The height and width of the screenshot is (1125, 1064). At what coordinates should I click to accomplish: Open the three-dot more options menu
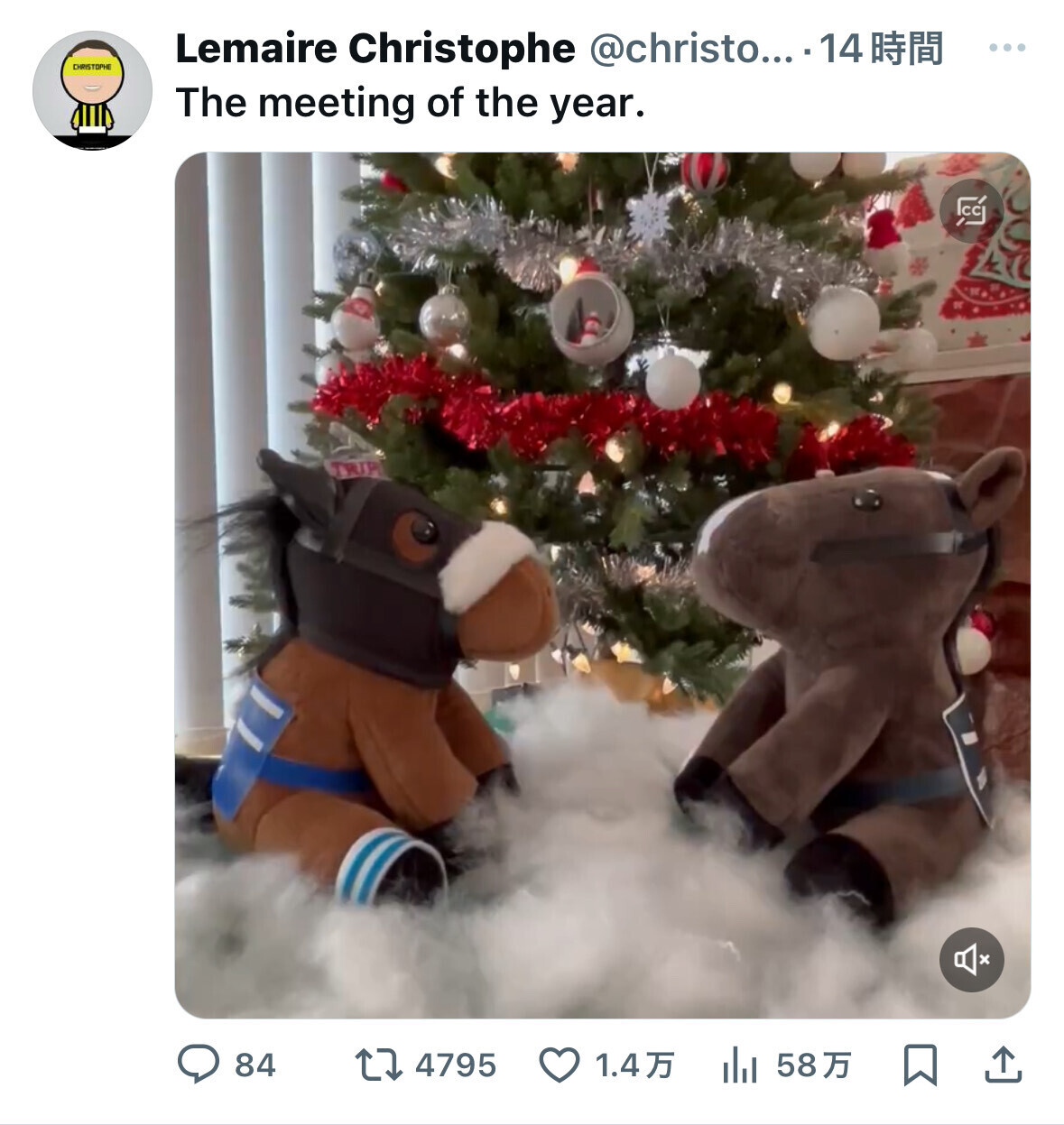[x=1007, y=48]
